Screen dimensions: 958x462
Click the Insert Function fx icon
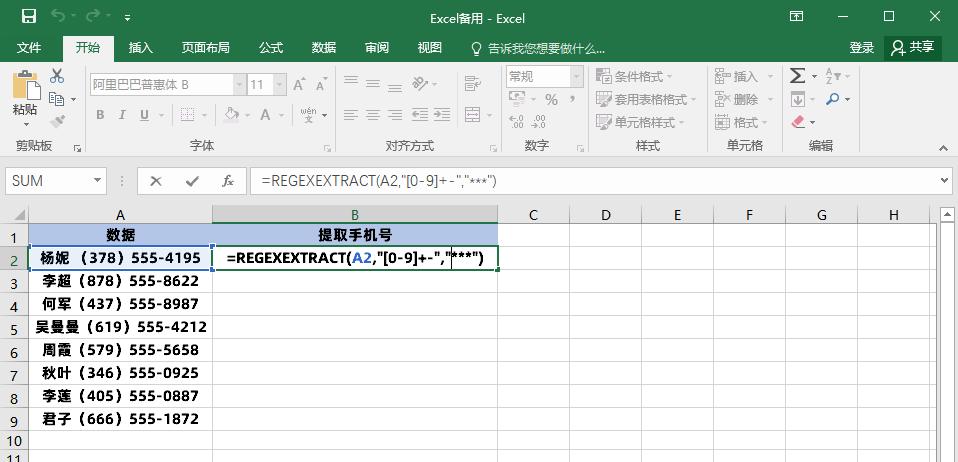(x=228, y=181)
